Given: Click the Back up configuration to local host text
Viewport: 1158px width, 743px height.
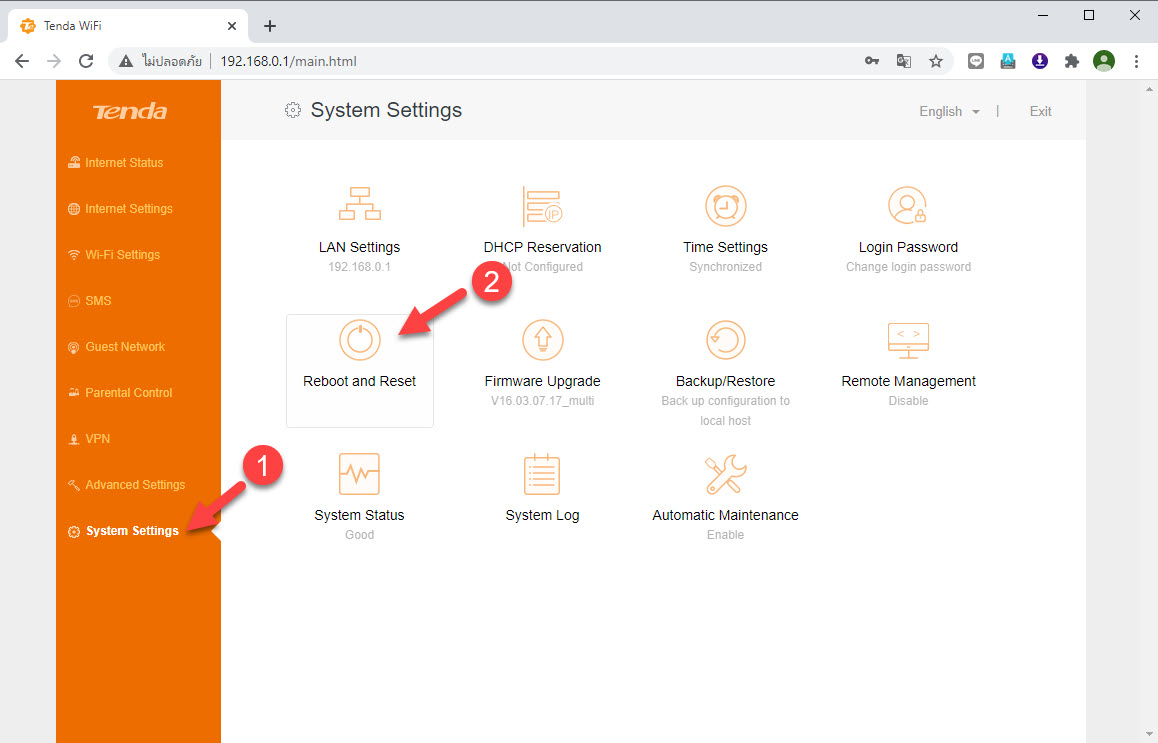Looking at the screenshot, I should (x=725, y=411).
